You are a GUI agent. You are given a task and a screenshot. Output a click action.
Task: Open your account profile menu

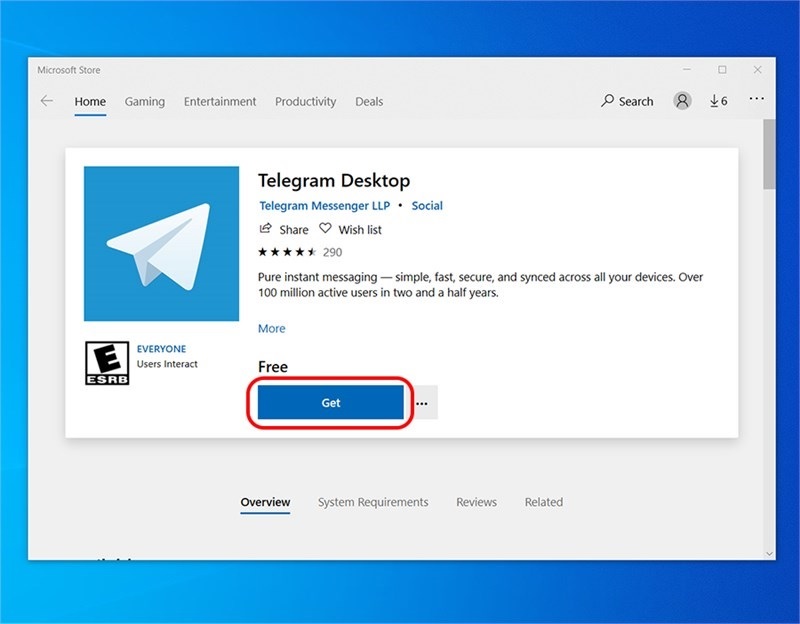pyautogui.click(x=681, y=100)
